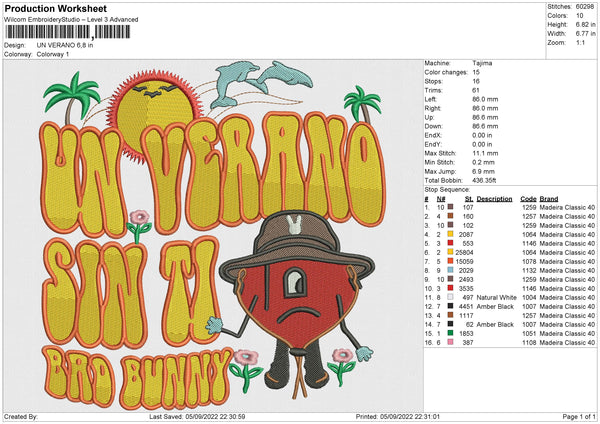The image size is (600, 424).
Task: Click the Colors value 10 in the header
Action: coord(579,16)
